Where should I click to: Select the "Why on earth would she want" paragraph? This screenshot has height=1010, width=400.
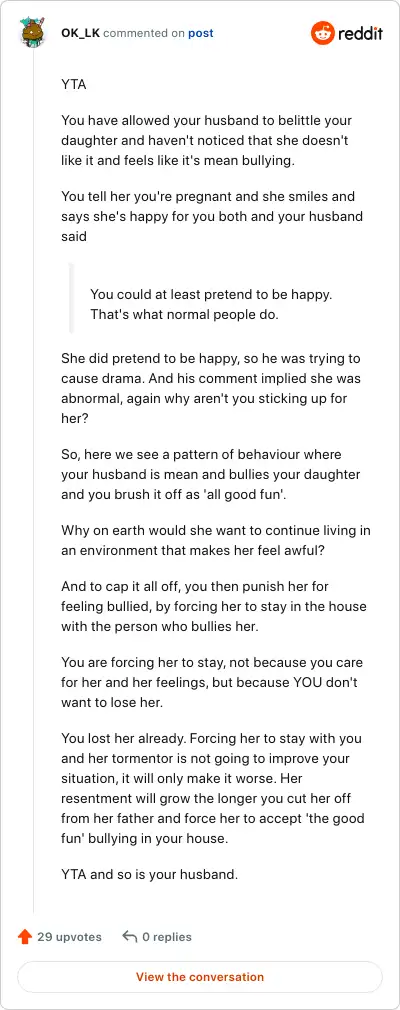pyautogui.click(x=216, y=541)
